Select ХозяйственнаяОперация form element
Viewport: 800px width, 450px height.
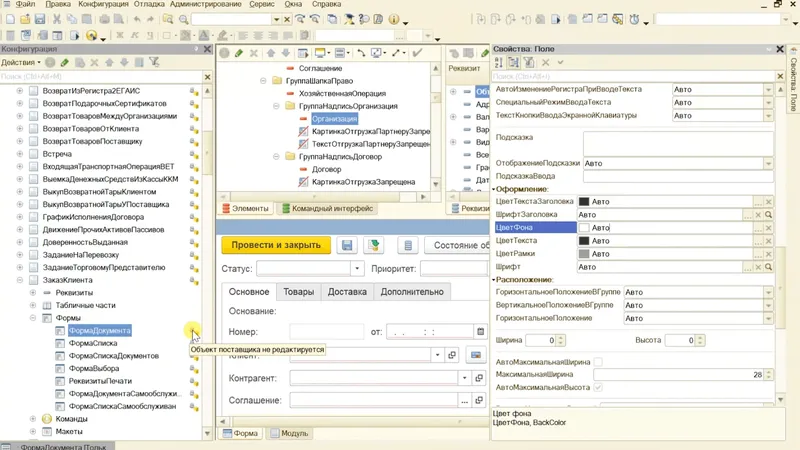[342, 93]
